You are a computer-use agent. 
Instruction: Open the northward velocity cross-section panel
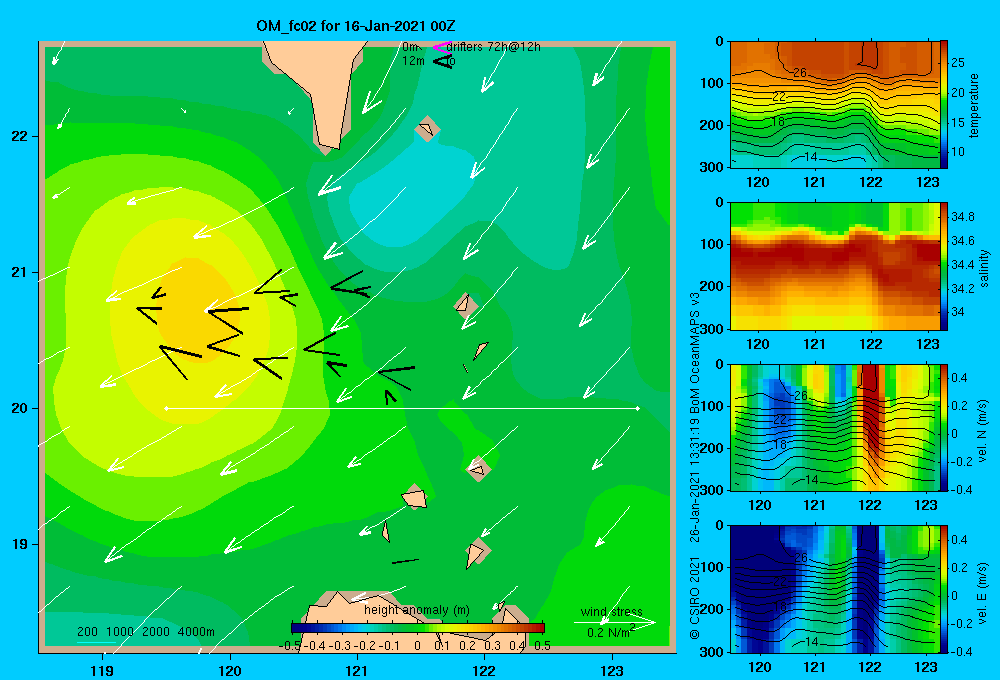834,427
